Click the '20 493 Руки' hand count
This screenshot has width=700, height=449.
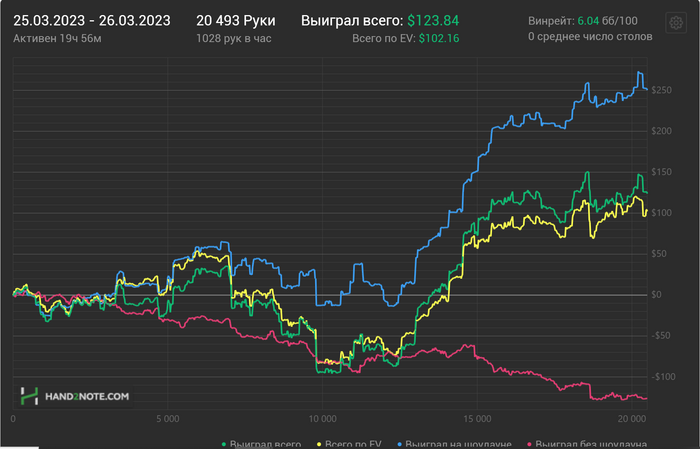tap(236, 21)
